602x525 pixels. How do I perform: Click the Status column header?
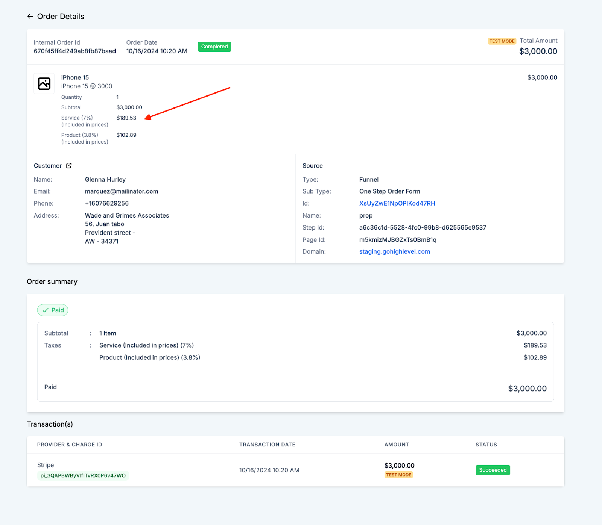pos(486,444)
